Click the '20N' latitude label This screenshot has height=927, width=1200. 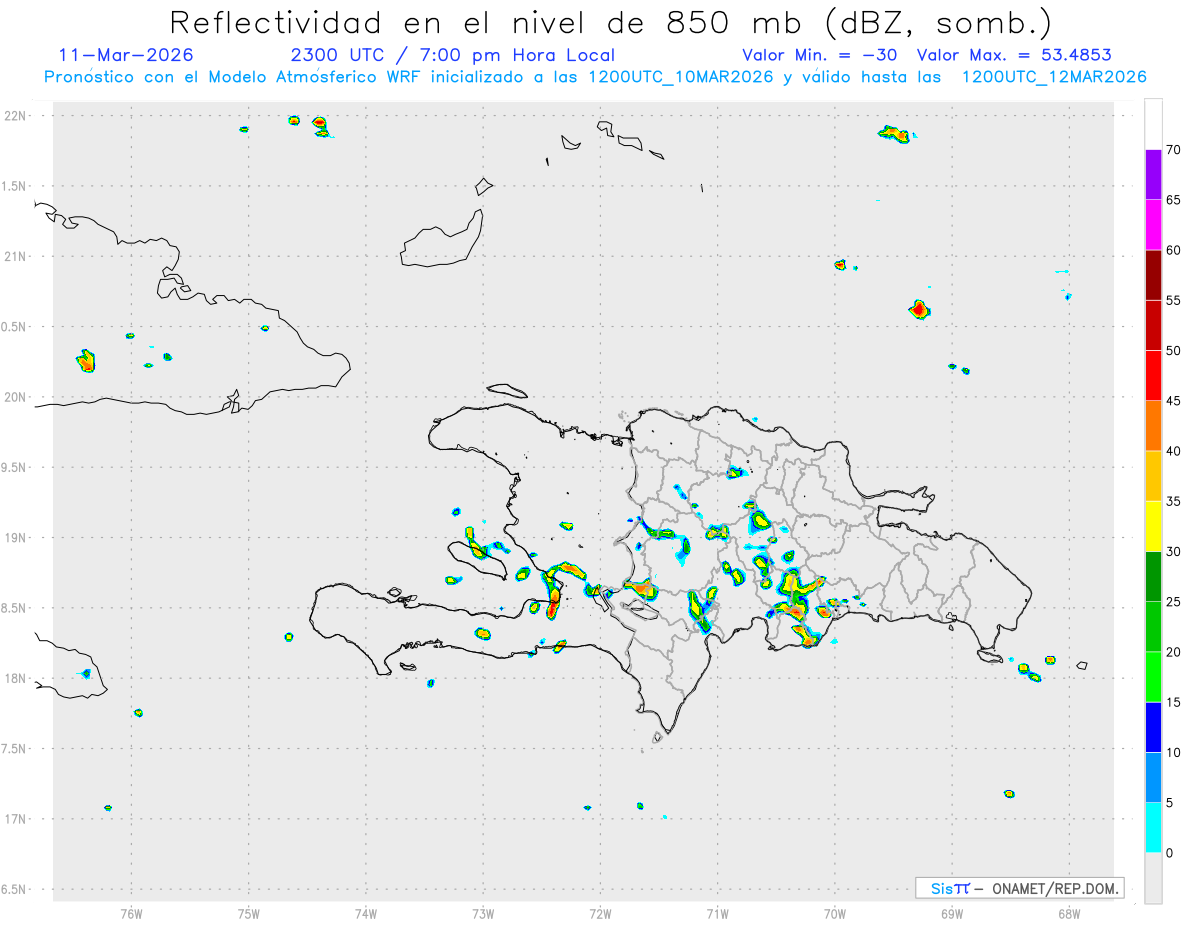pos(16,397)
